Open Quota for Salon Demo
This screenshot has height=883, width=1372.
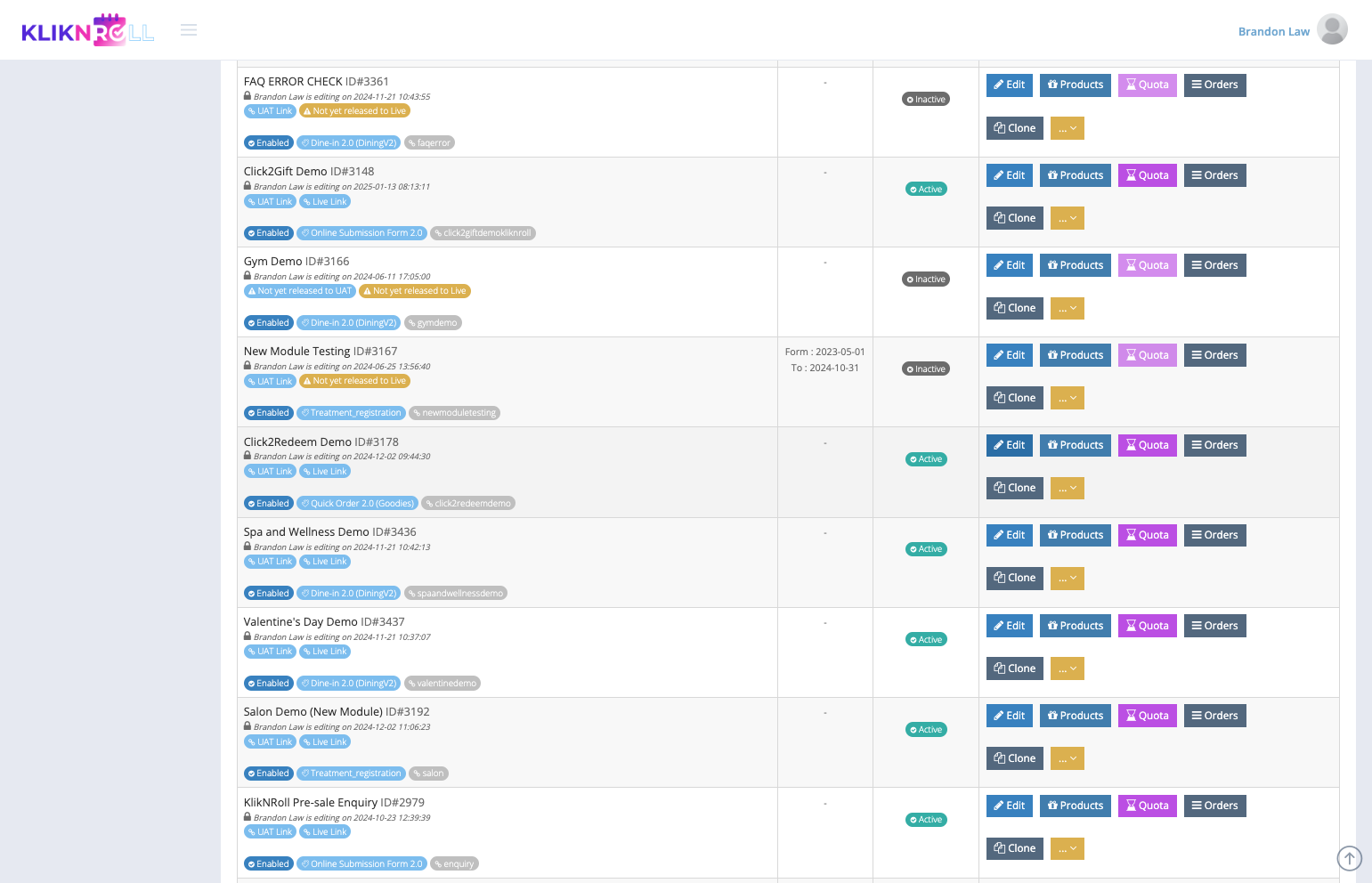coord(1147,716)
